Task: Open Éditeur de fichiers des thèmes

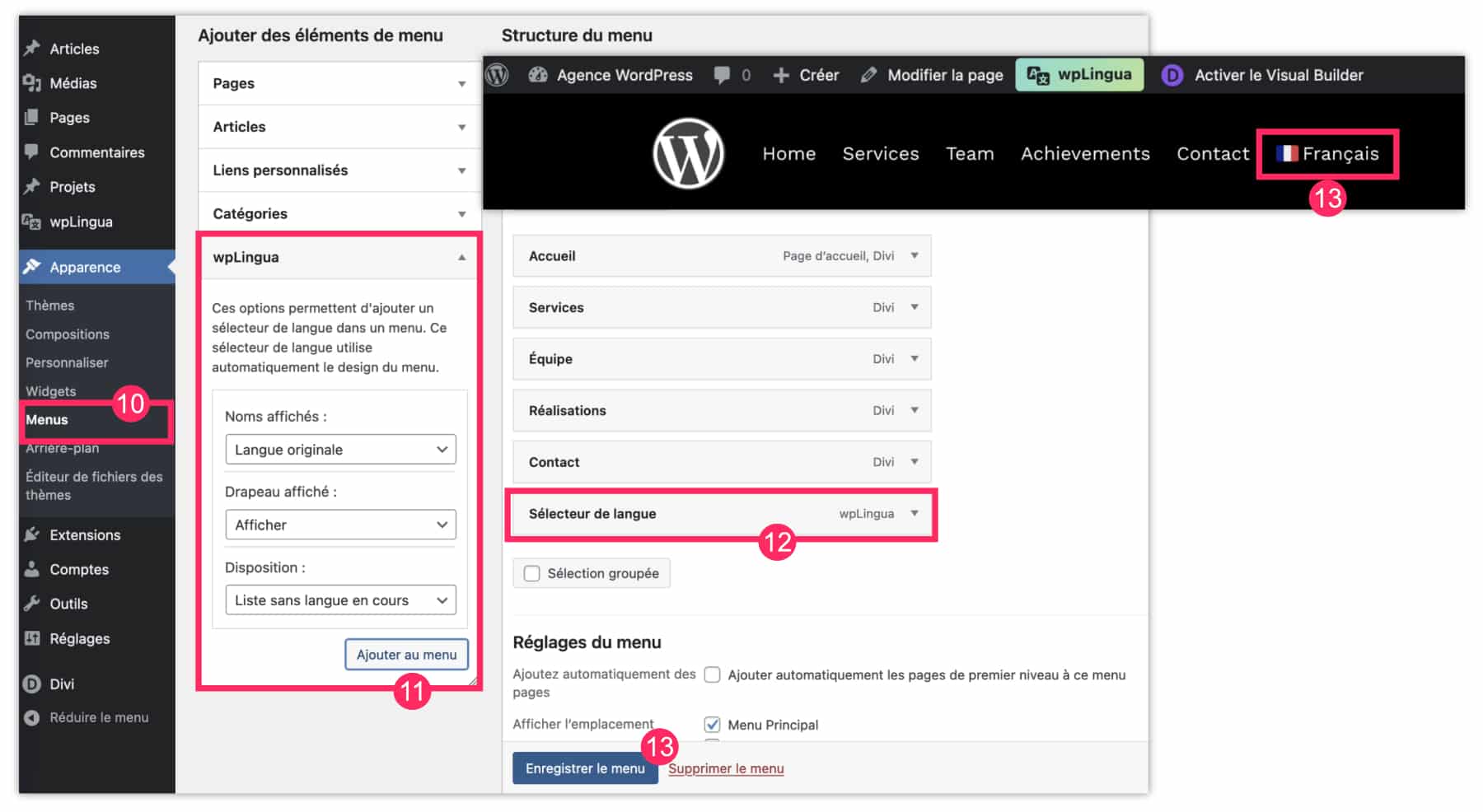Action: click(x=94, y=486)
